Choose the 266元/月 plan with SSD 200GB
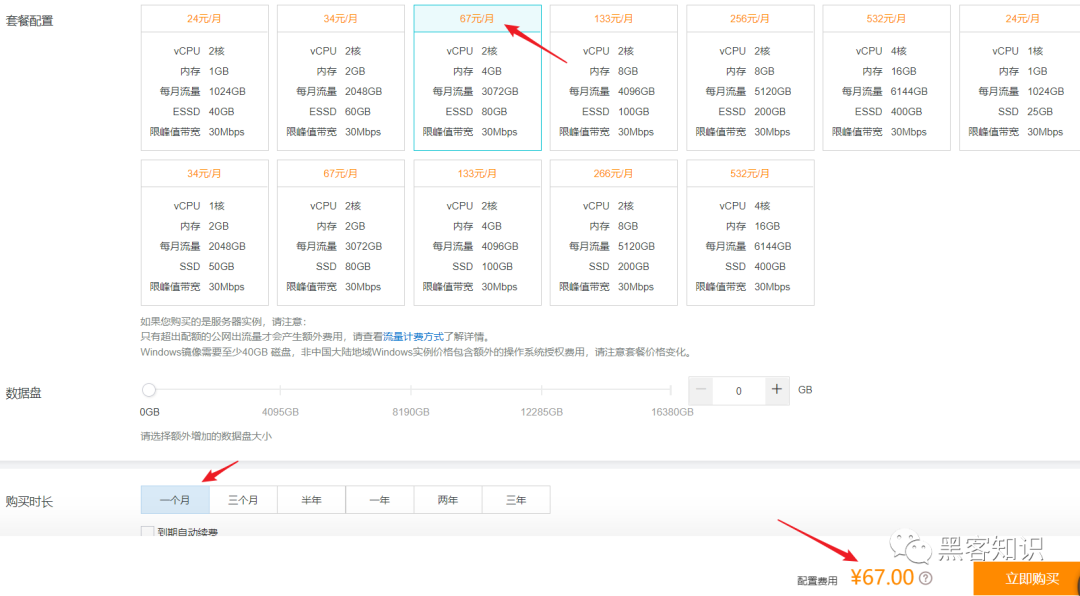This screenshot has height=596, width=1080. (x=614, y=233)
